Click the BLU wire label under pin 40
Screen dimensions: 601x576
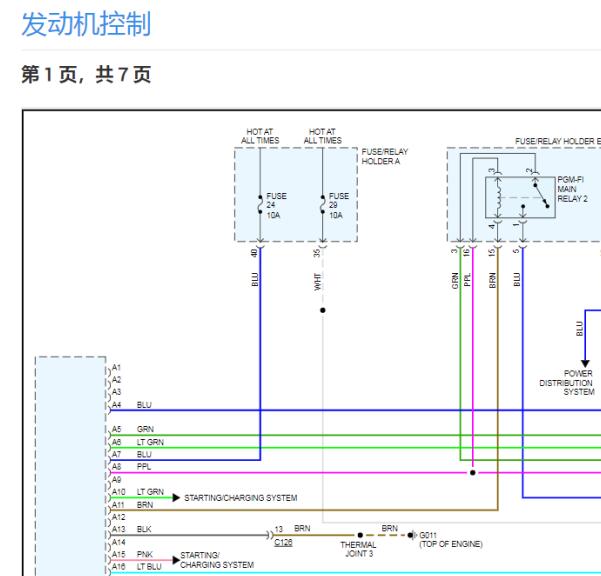click(x=255, y=279)
